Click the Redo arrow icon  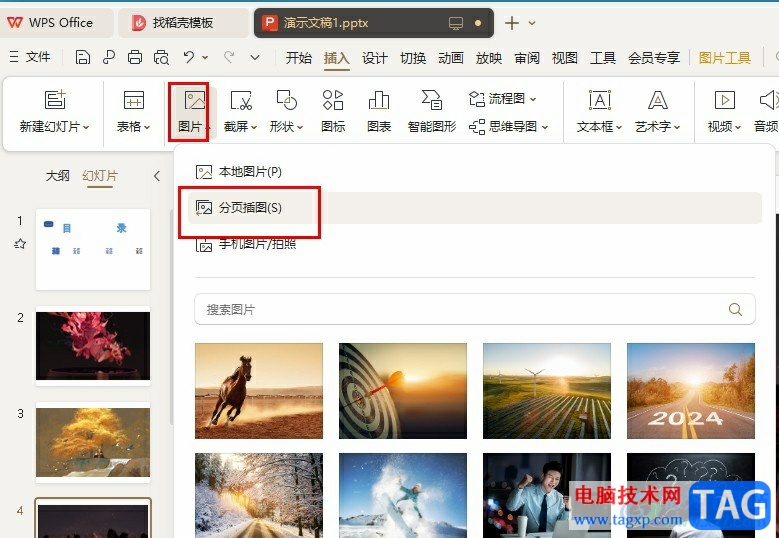229,57
